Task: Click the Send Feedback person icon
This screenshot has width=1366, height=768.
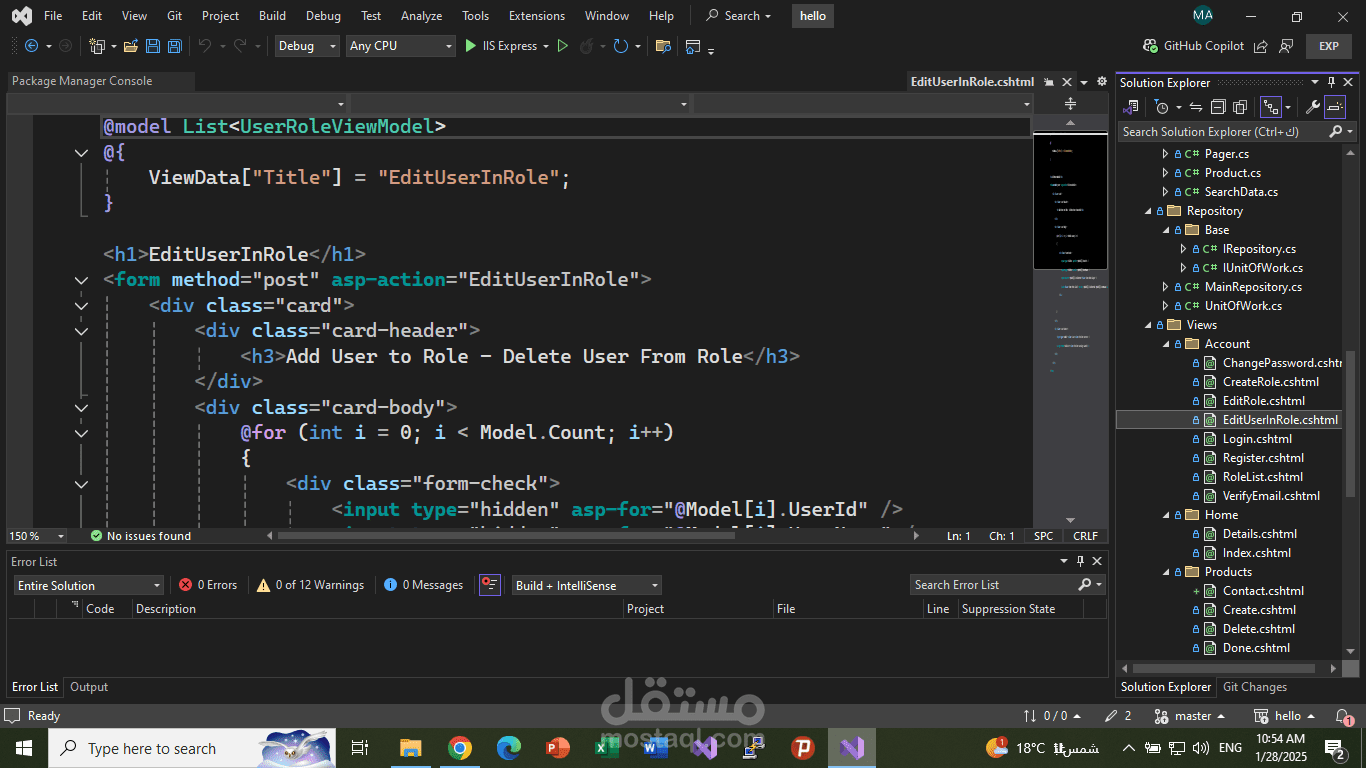Action: [x=1286, y=46]
